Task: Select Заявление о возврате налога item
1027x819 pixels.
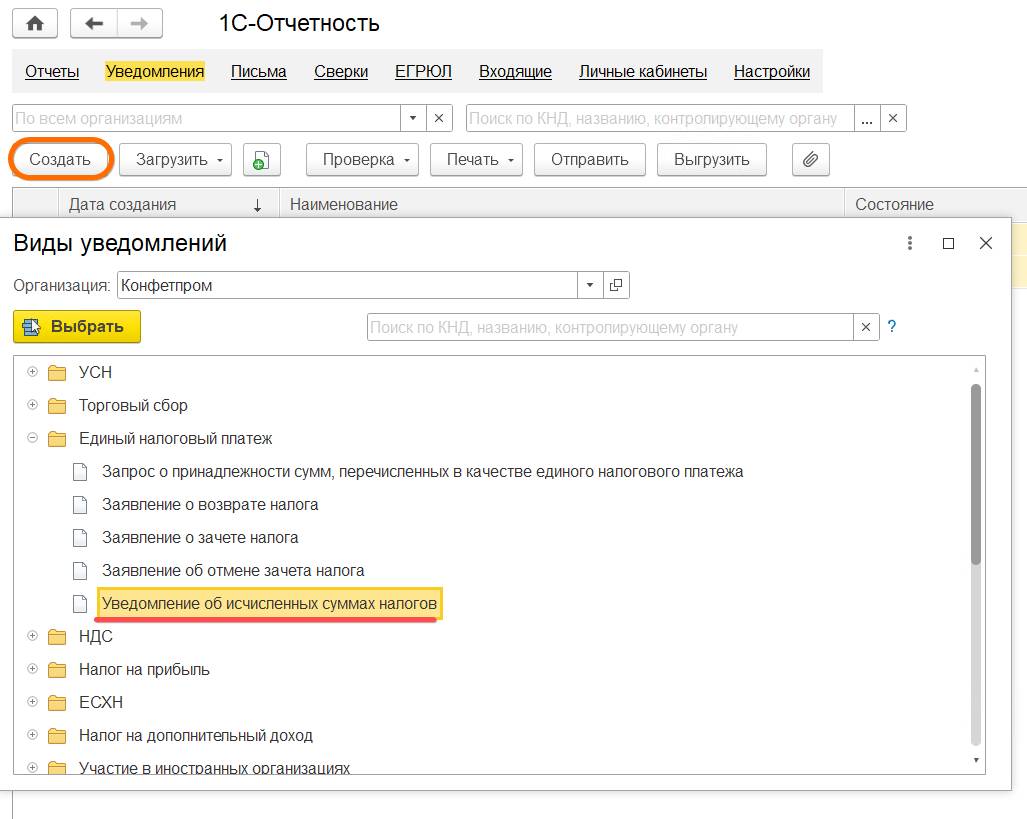Action: point(210,504)
